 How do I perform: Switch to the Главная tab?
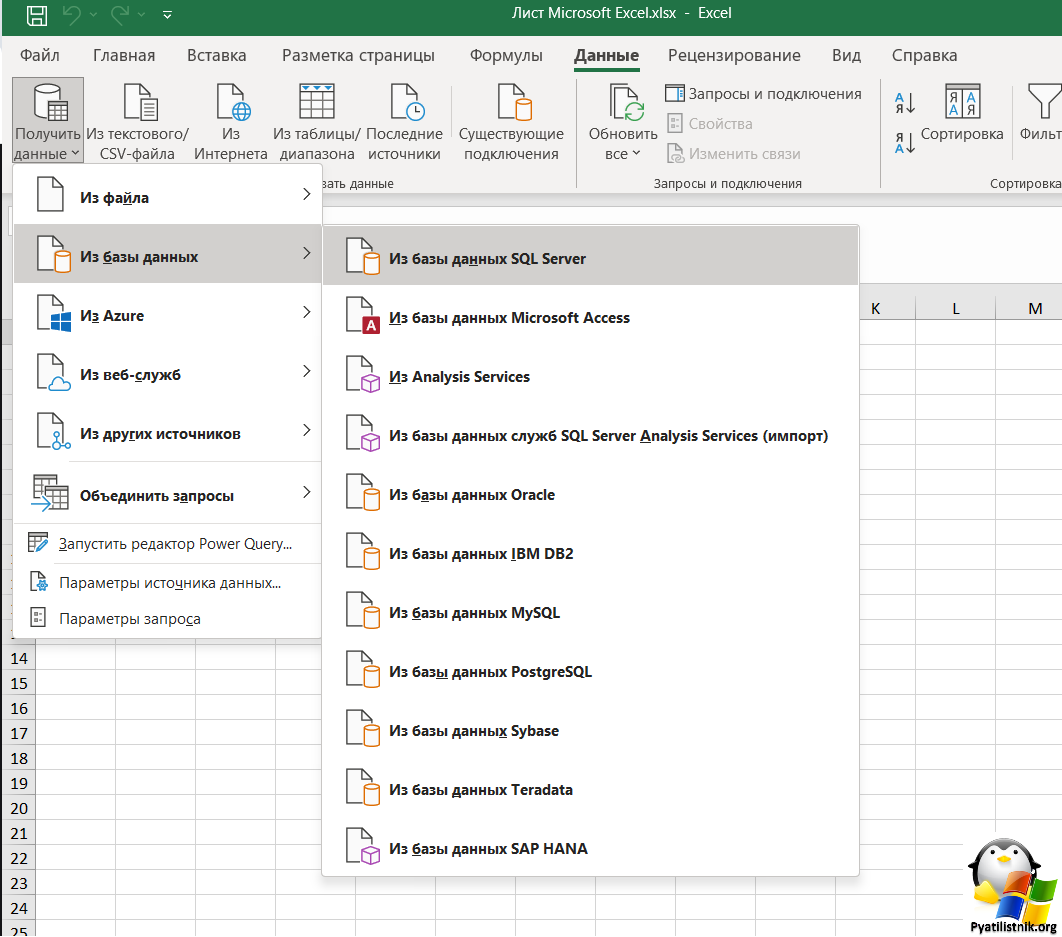point(124,56)
